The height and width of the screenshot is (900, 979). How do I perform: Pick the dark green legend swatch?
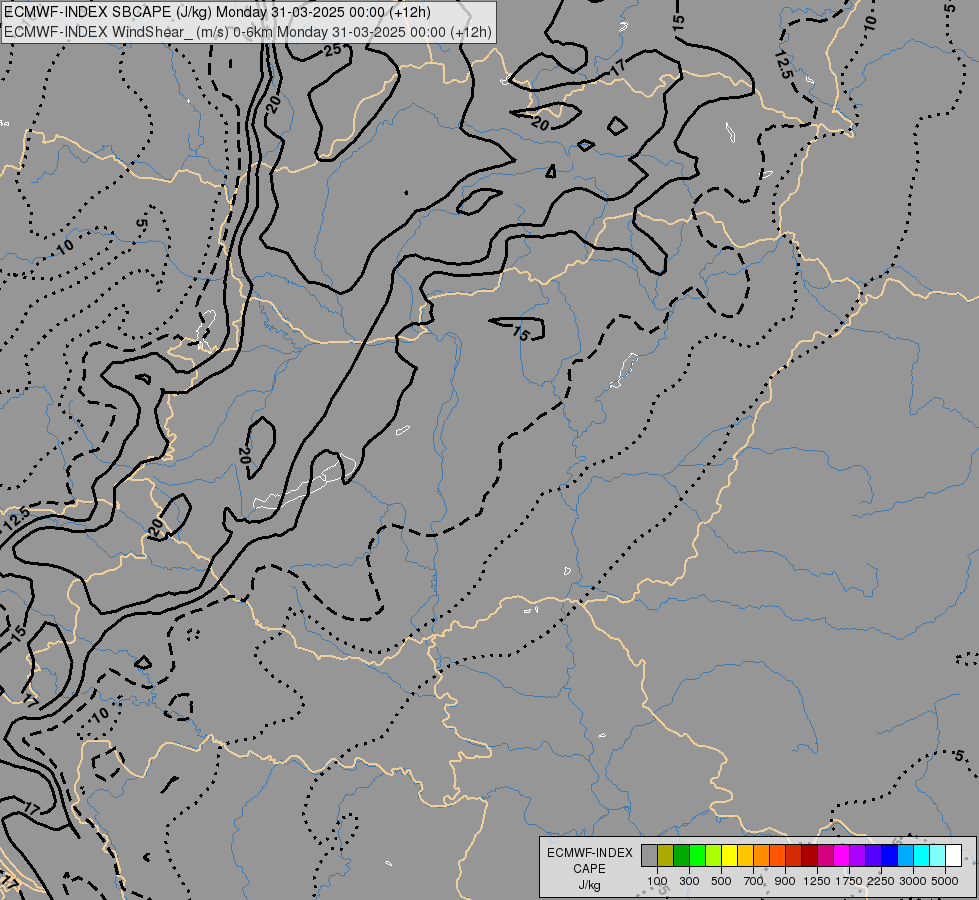(681, 856)
